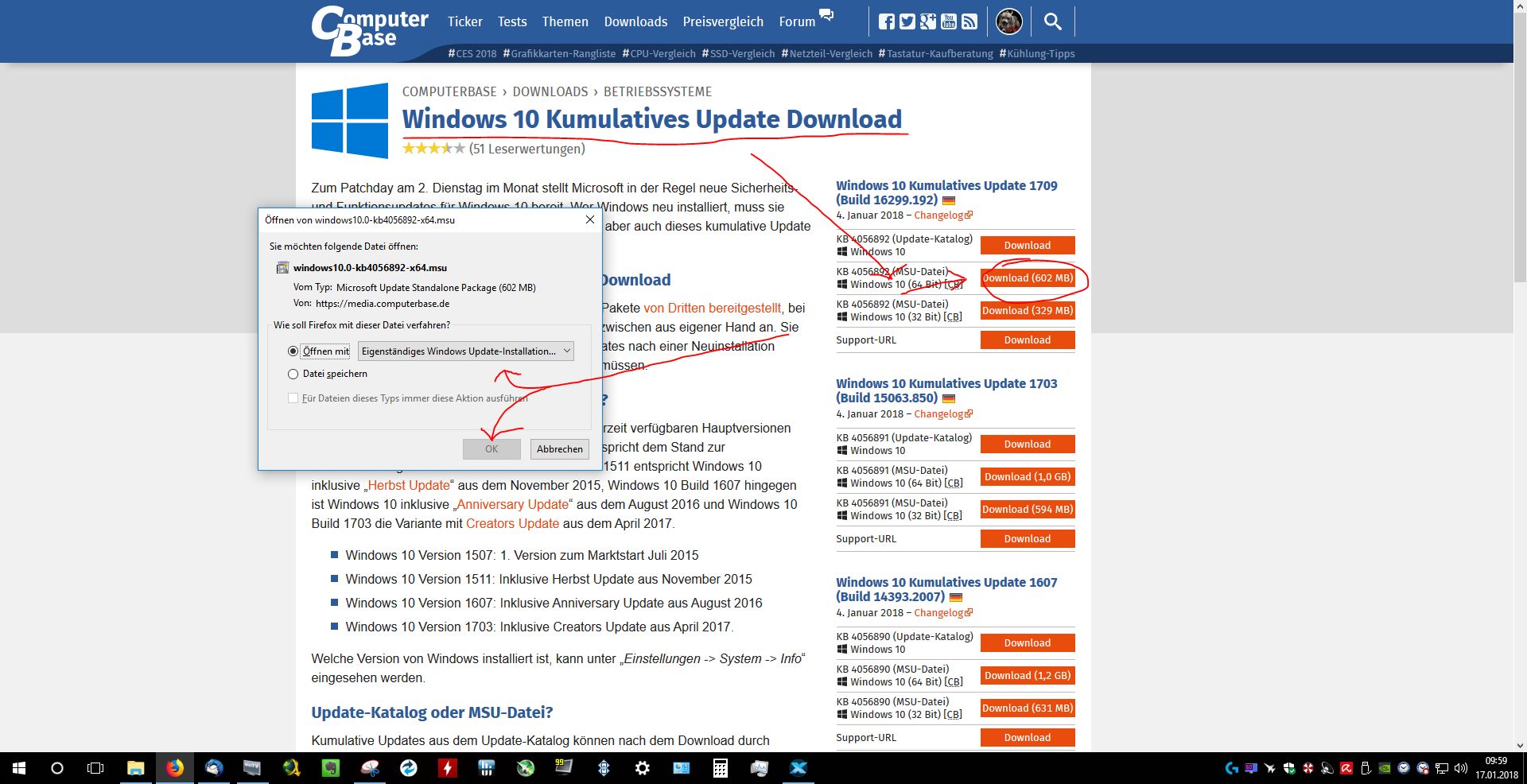Open File Explorer from the taskbar
Image resolution: width=1527 pixels, height=784 pixels.
(136, 768)
